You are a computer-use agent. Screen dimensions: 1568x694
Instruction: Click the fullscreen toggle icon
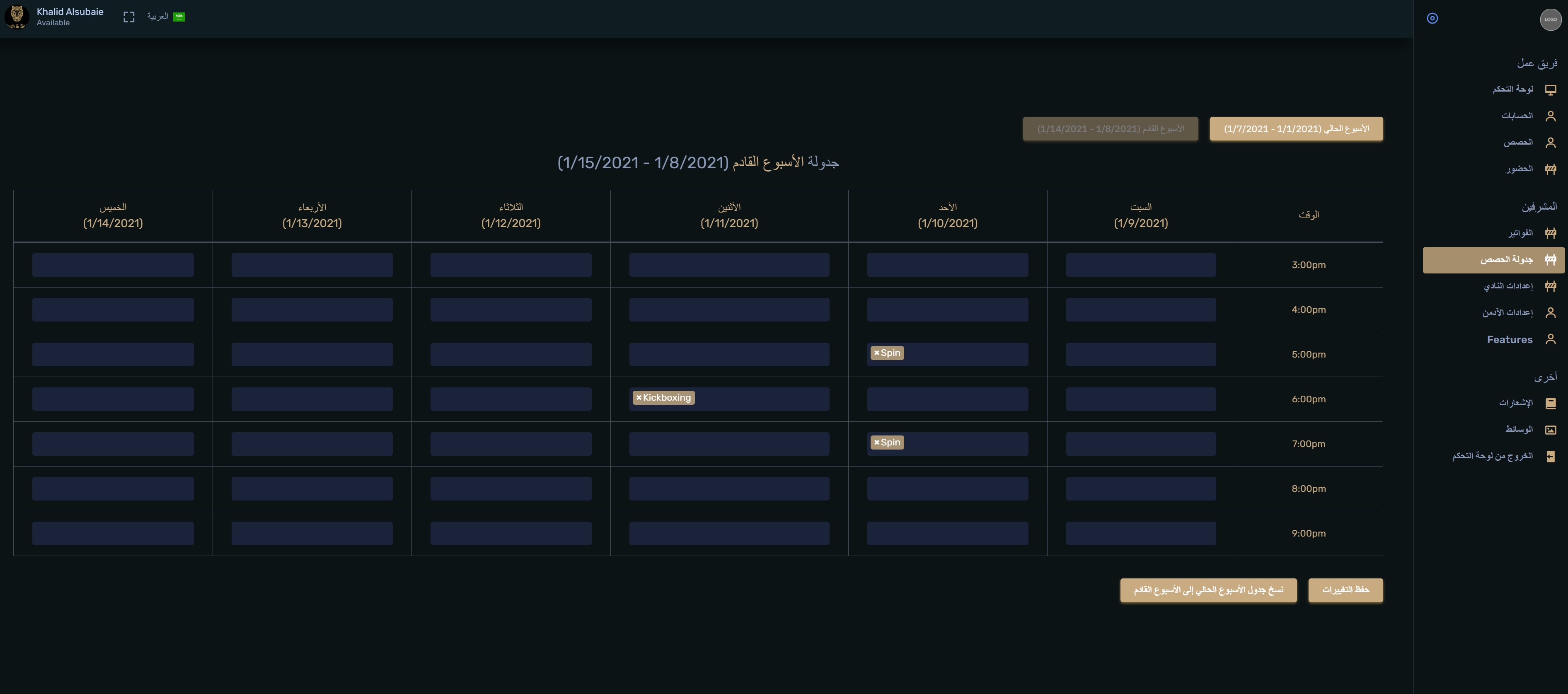(x=128, y=17)
